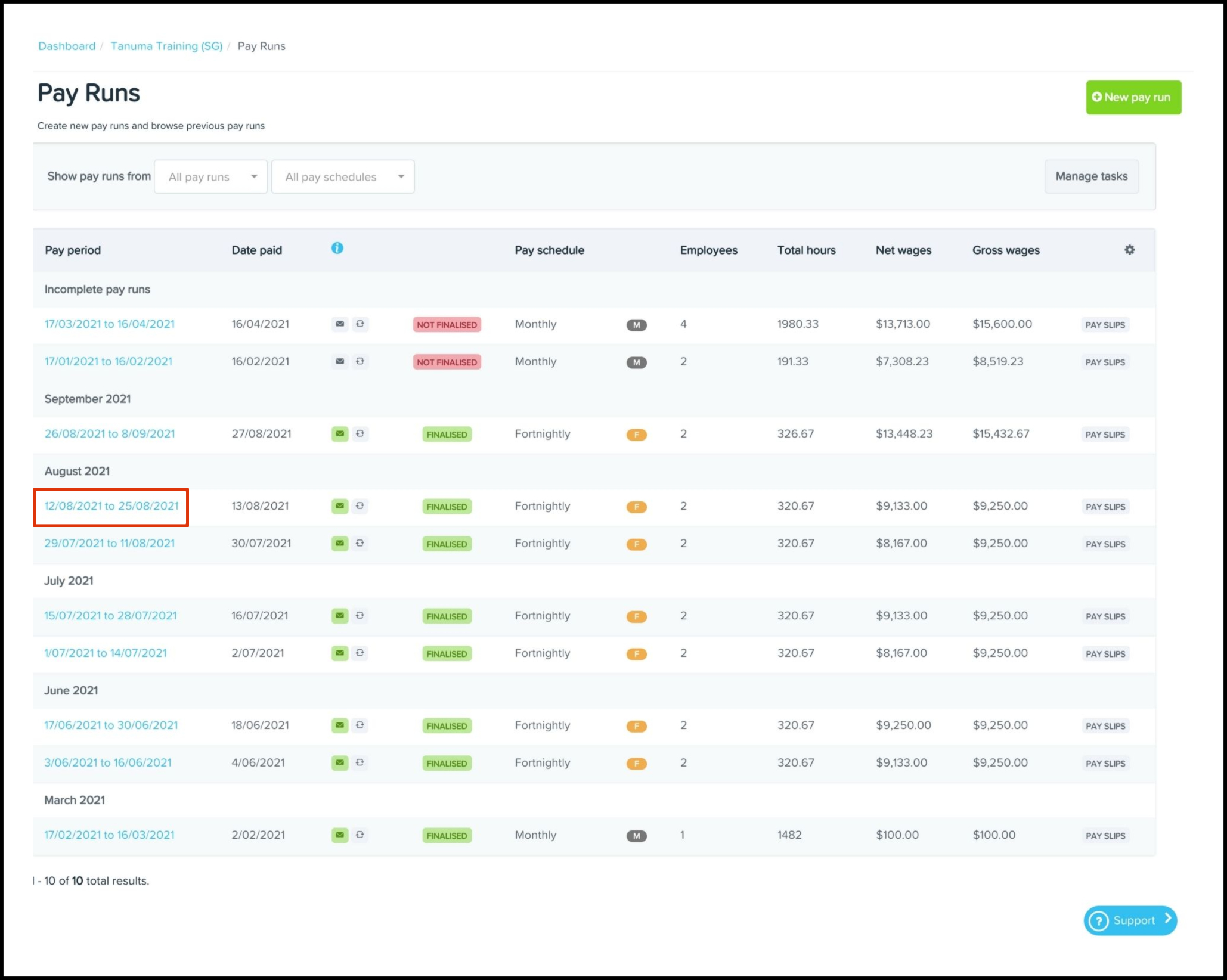Click the grey M badge on 17/02/2021 row
1227x980 pixels.
click(x=636, y=836)
